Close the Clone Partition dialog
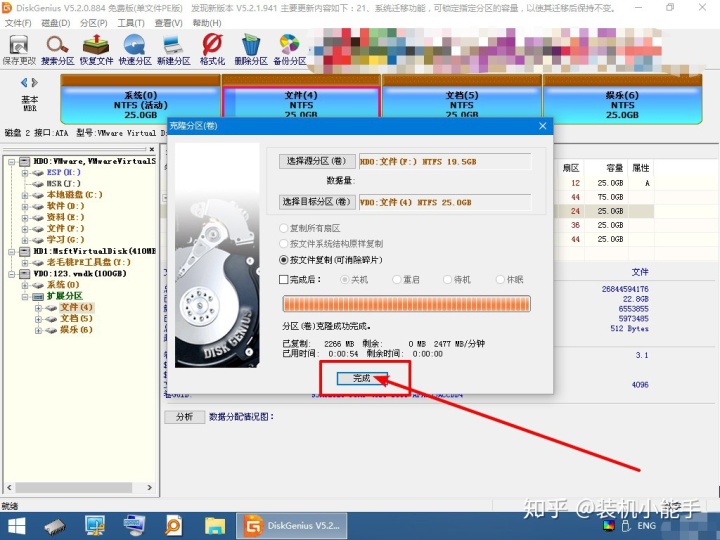Viewport: 720px width, 540px height. click(542, 126)
